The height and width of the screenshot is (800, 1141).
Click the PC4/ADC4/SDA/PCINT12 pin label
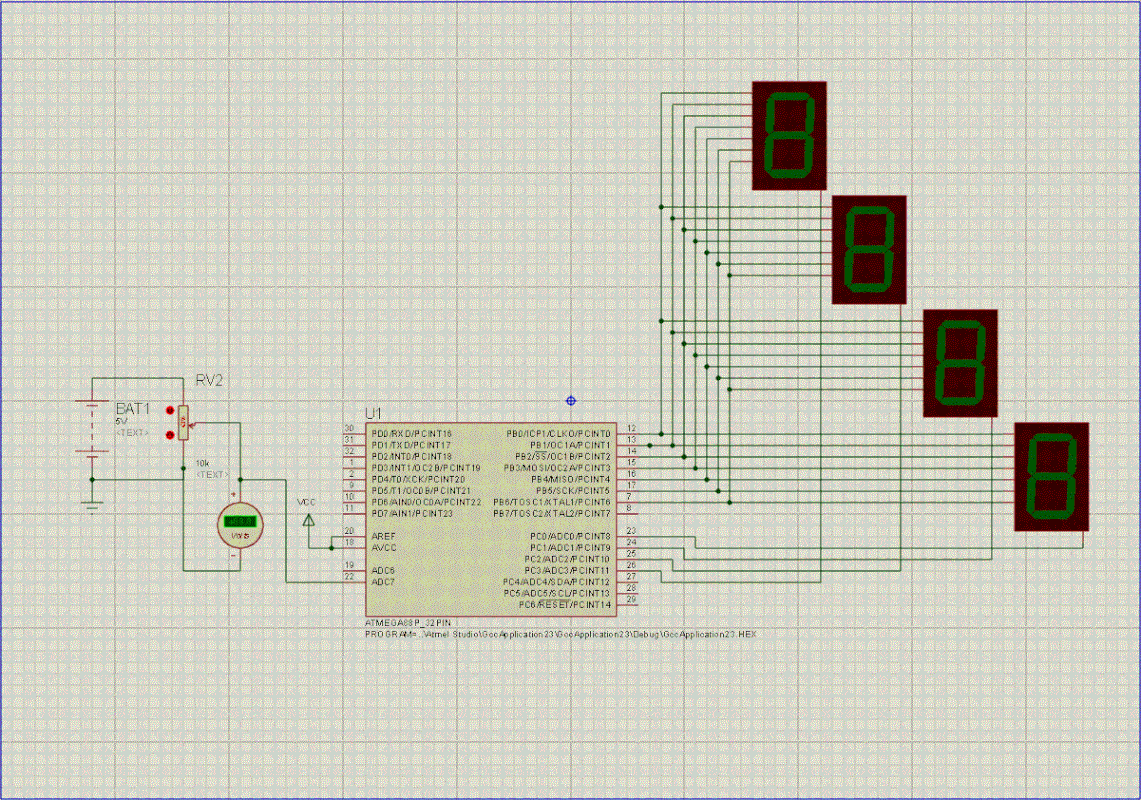557,582
